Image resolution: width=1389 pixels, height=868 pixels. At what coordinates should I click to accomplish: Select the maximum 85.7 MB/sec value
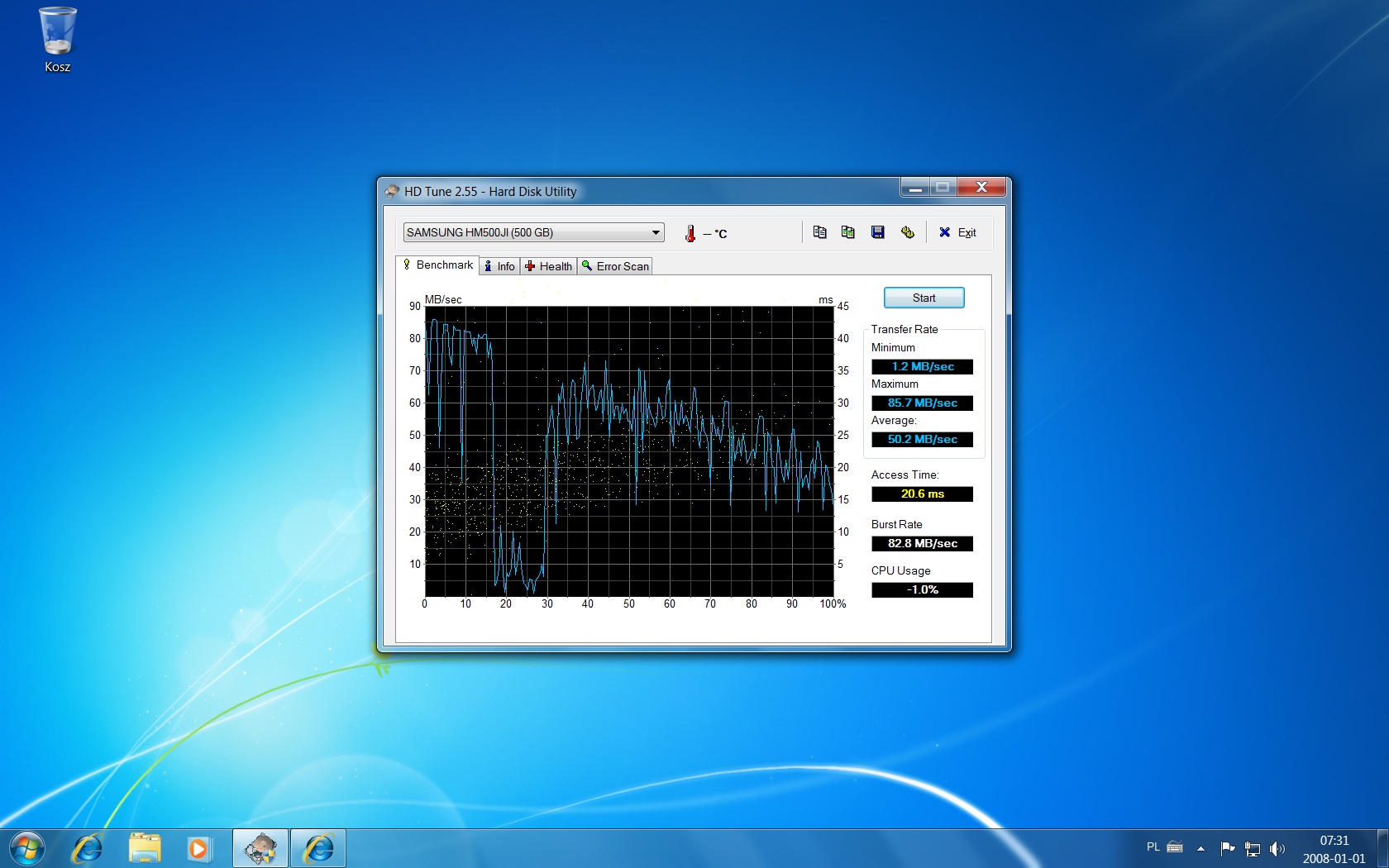(922, 403)
